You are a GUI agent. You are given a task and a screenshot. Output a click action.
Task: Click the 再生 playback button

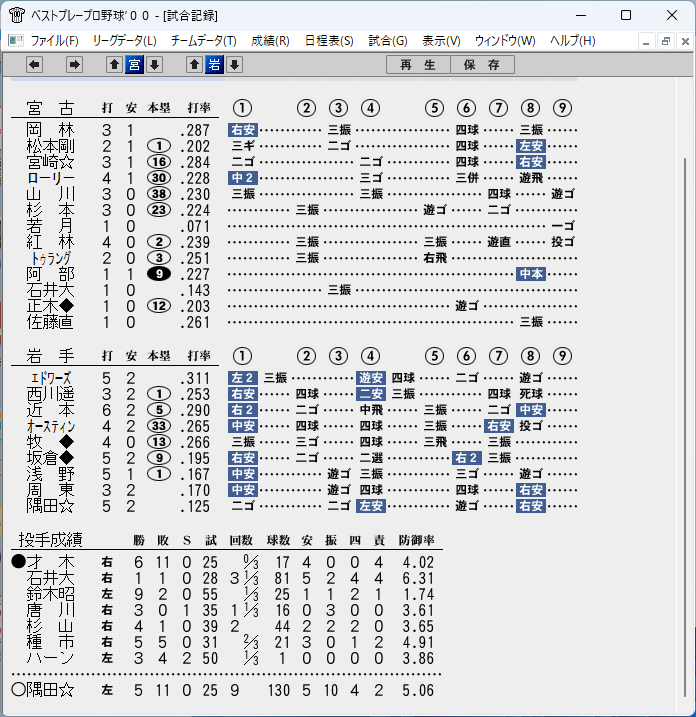click(418, 64)
